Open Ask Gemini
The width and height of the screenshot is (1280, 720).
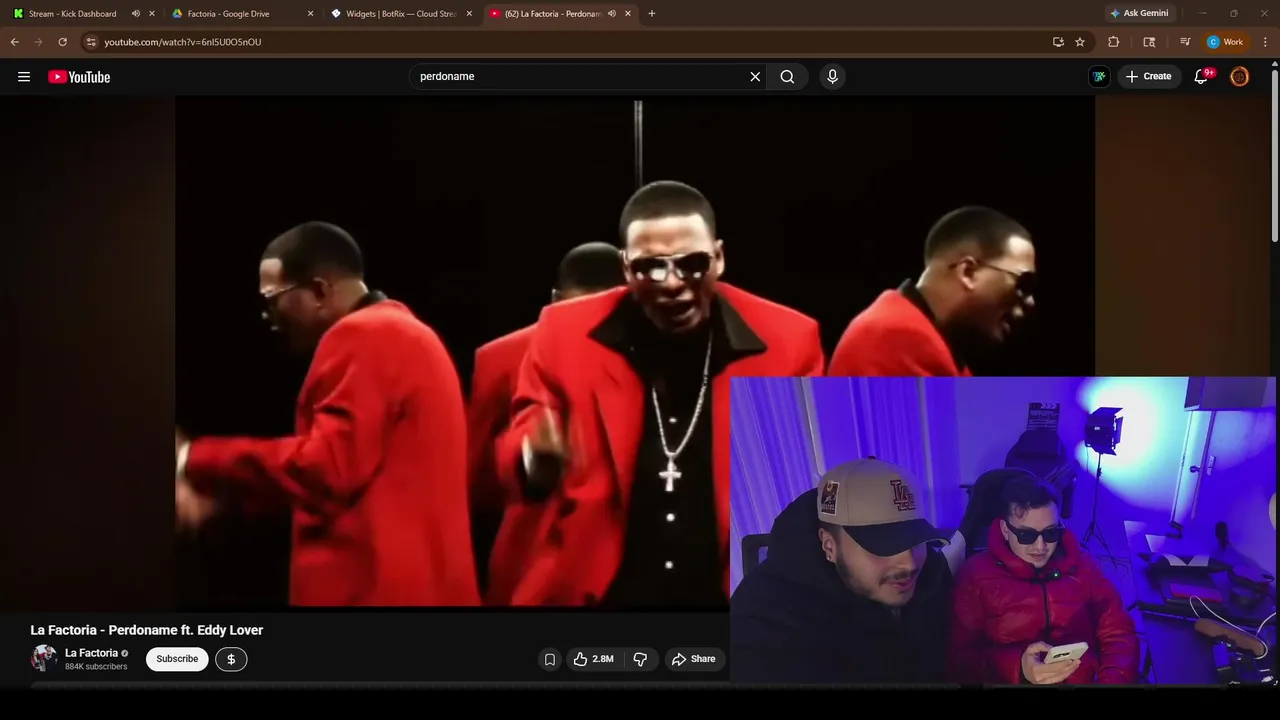click(x=1139, y=13)
